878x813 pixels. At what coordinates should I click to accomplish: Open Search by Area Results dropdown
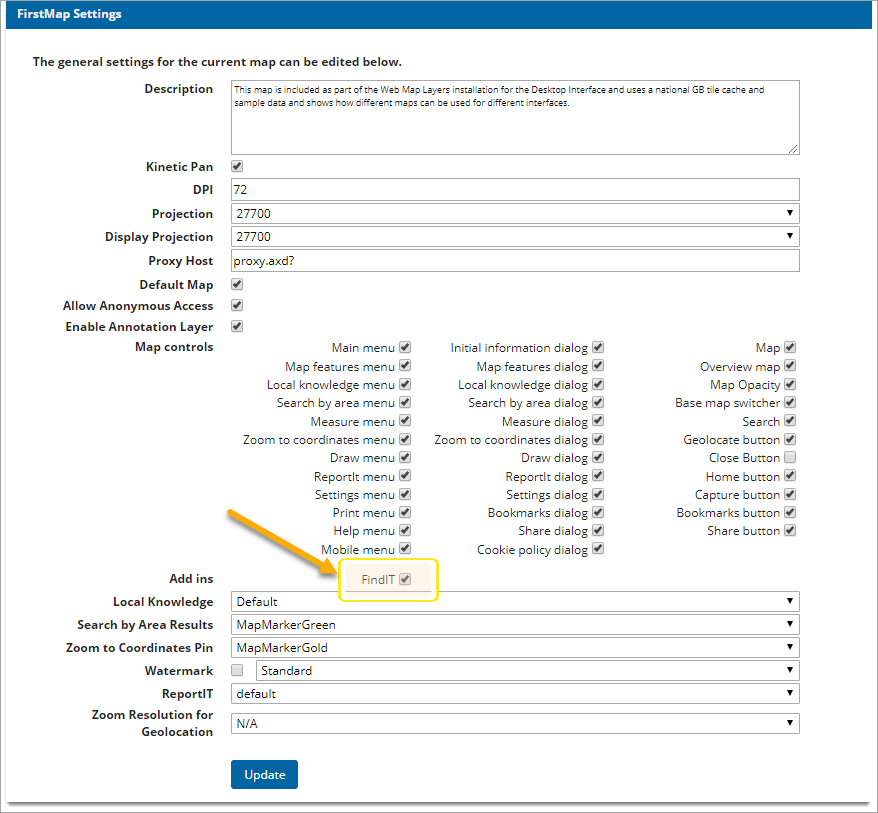(515, 624)
